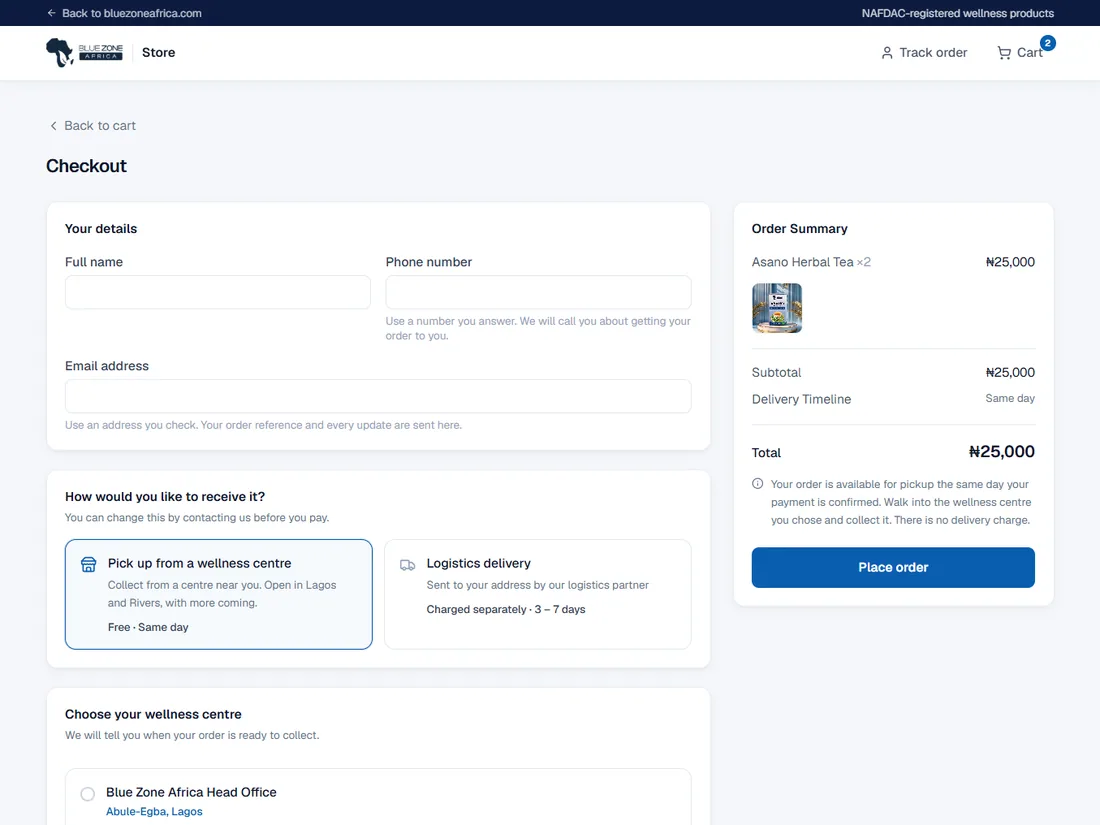Open the Store link in header
Viewport: 1100px width, 825px height.
coord(159,53)
